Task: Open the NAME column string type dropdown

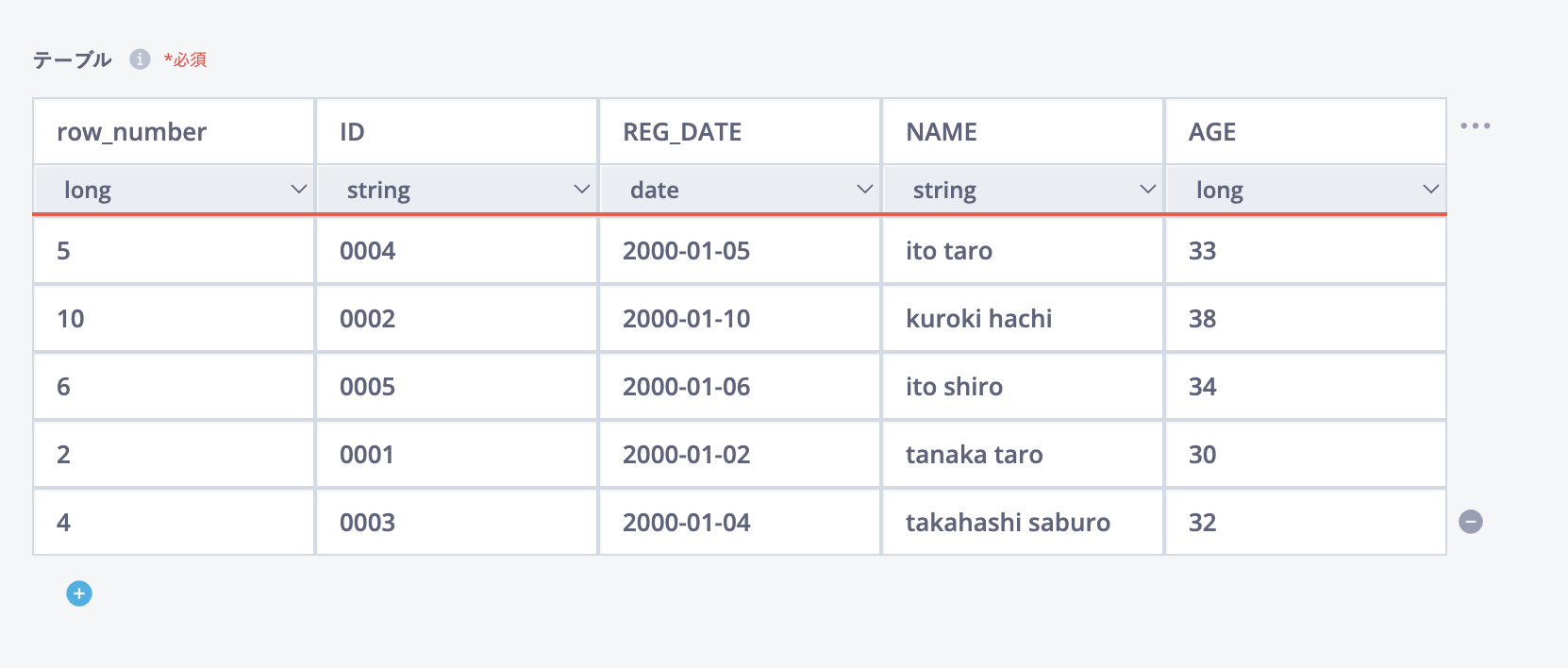Action: 1024,190
